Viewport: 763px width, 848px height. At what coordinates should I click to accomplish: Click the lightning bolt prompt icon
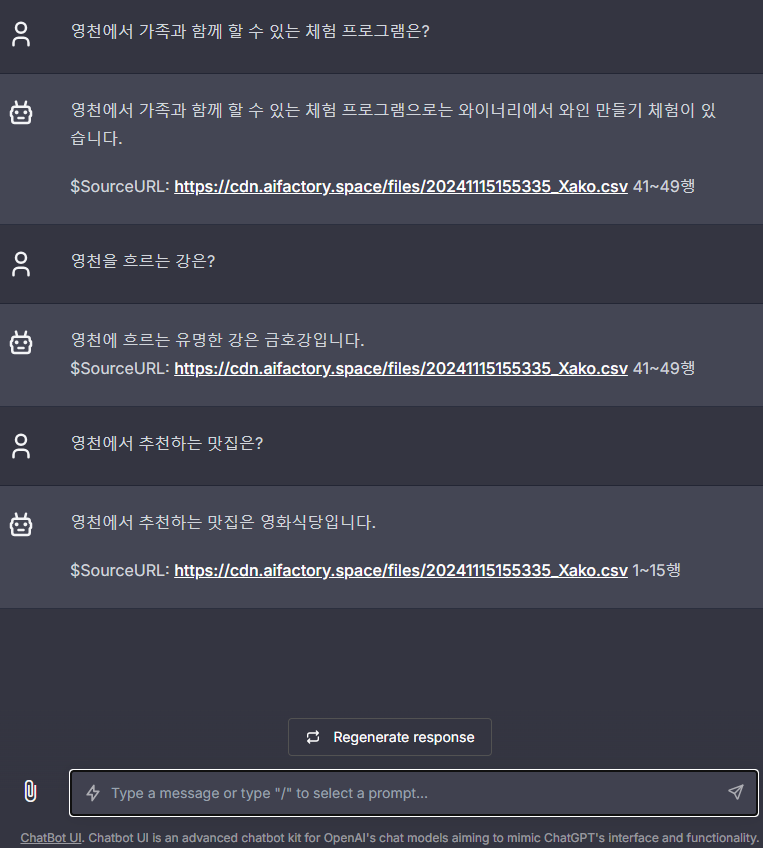pos(93,793)
